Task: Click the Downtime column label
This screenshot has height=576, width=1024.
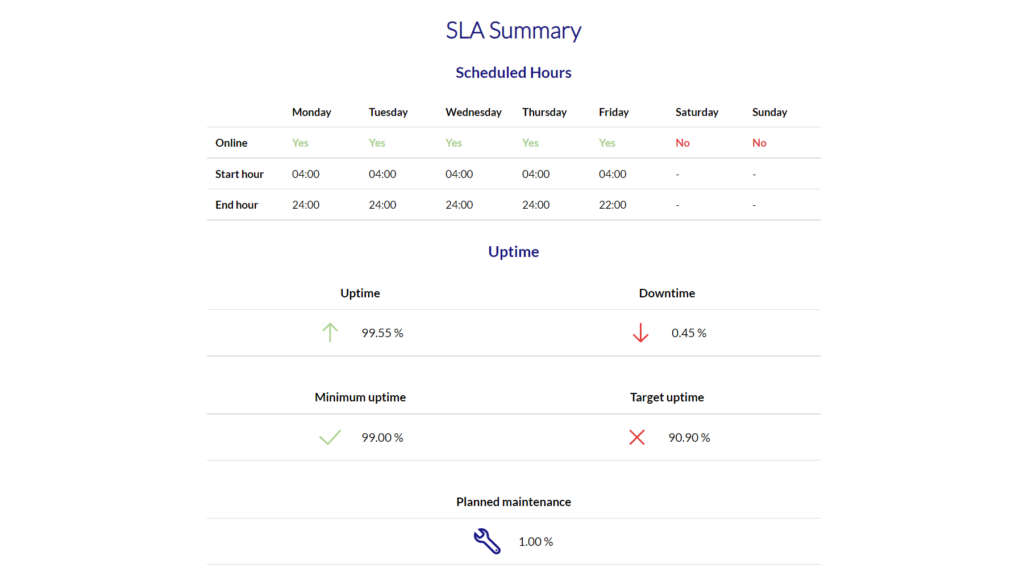Action: (x=667, y=293)
